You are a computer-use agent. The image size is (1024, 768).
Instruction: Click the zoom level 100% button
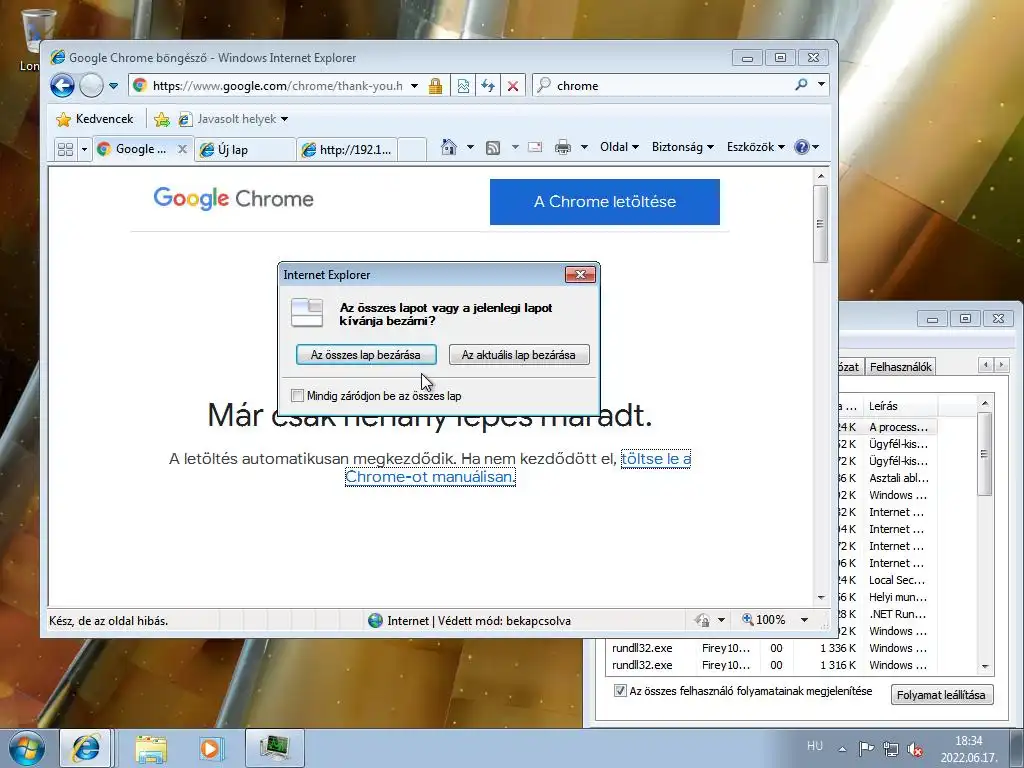pyautogui.click(x=764, y=620)
